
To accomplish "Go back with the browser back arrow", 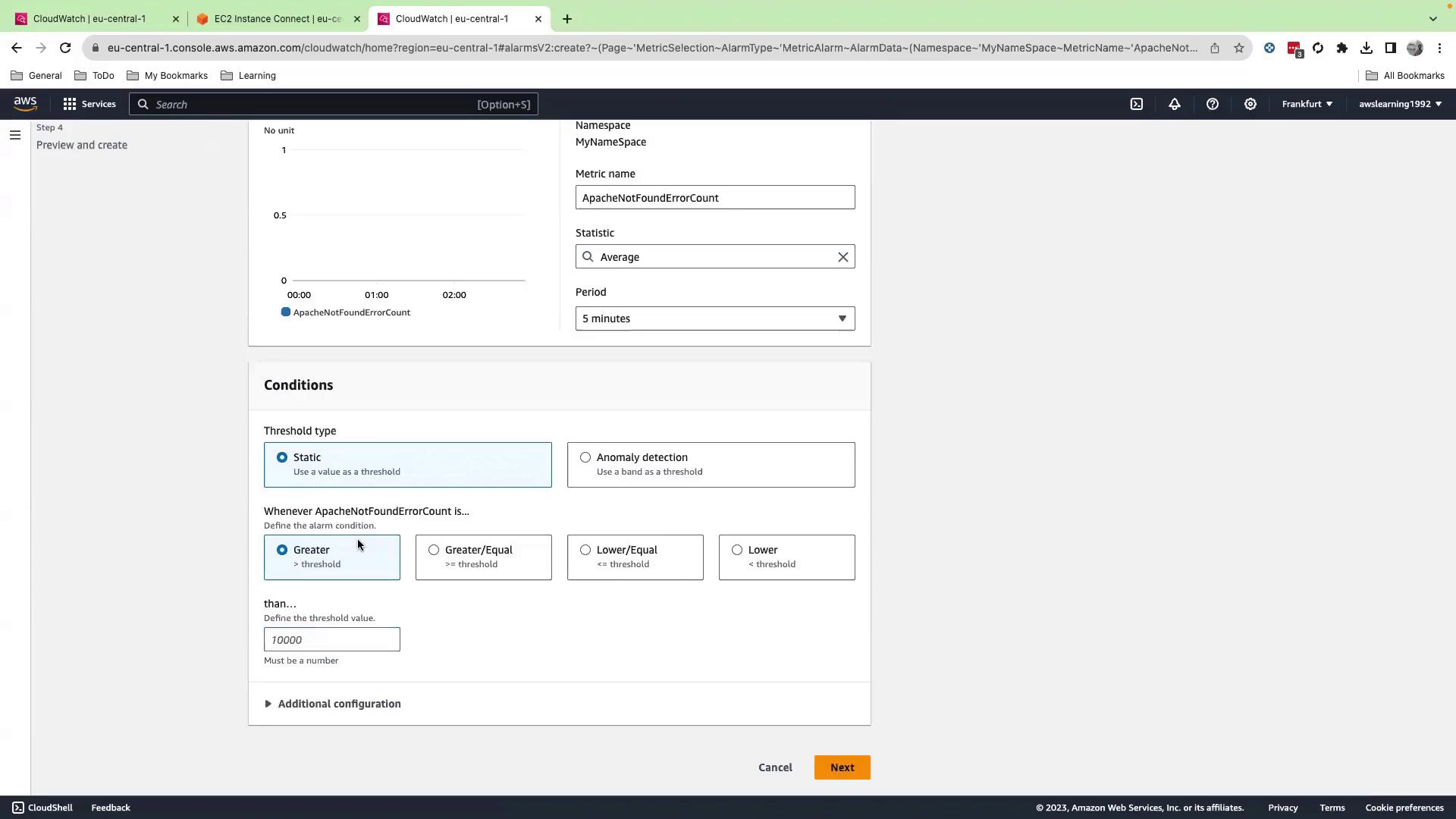I will [17, 48].
